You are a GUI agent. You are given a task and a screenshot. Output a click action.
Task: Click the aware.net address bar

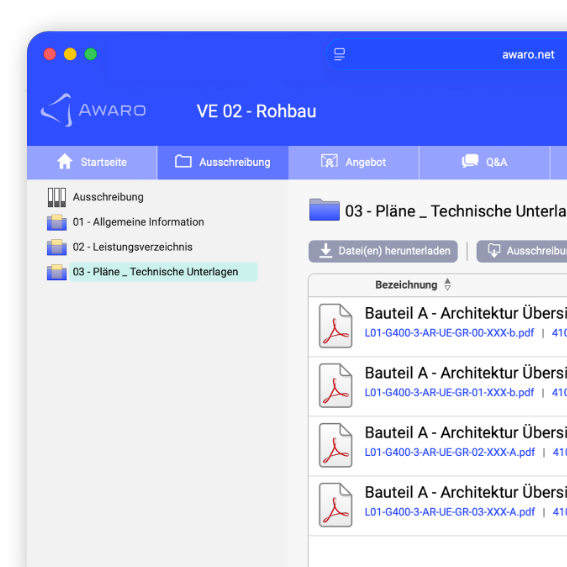(447, 54)
